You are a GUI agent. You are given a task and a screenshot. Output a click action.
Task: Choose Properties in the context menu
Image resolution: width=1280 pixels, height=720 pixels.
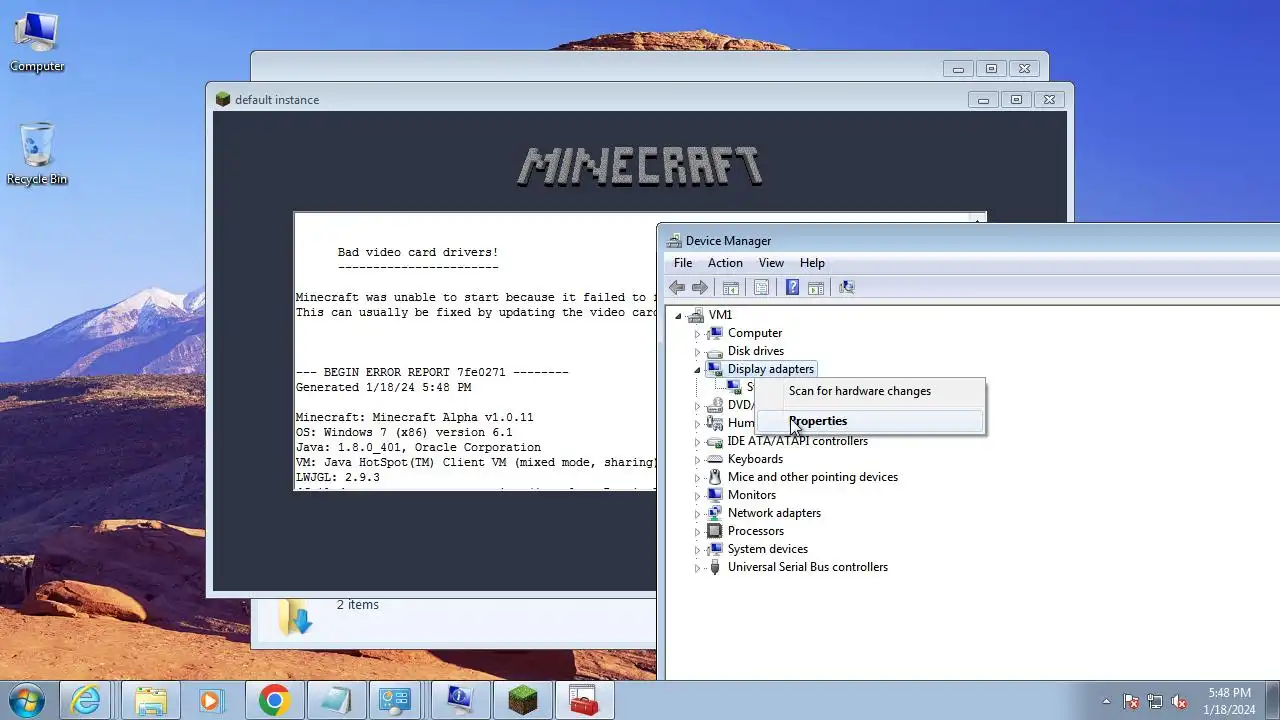tap(869, 421)
